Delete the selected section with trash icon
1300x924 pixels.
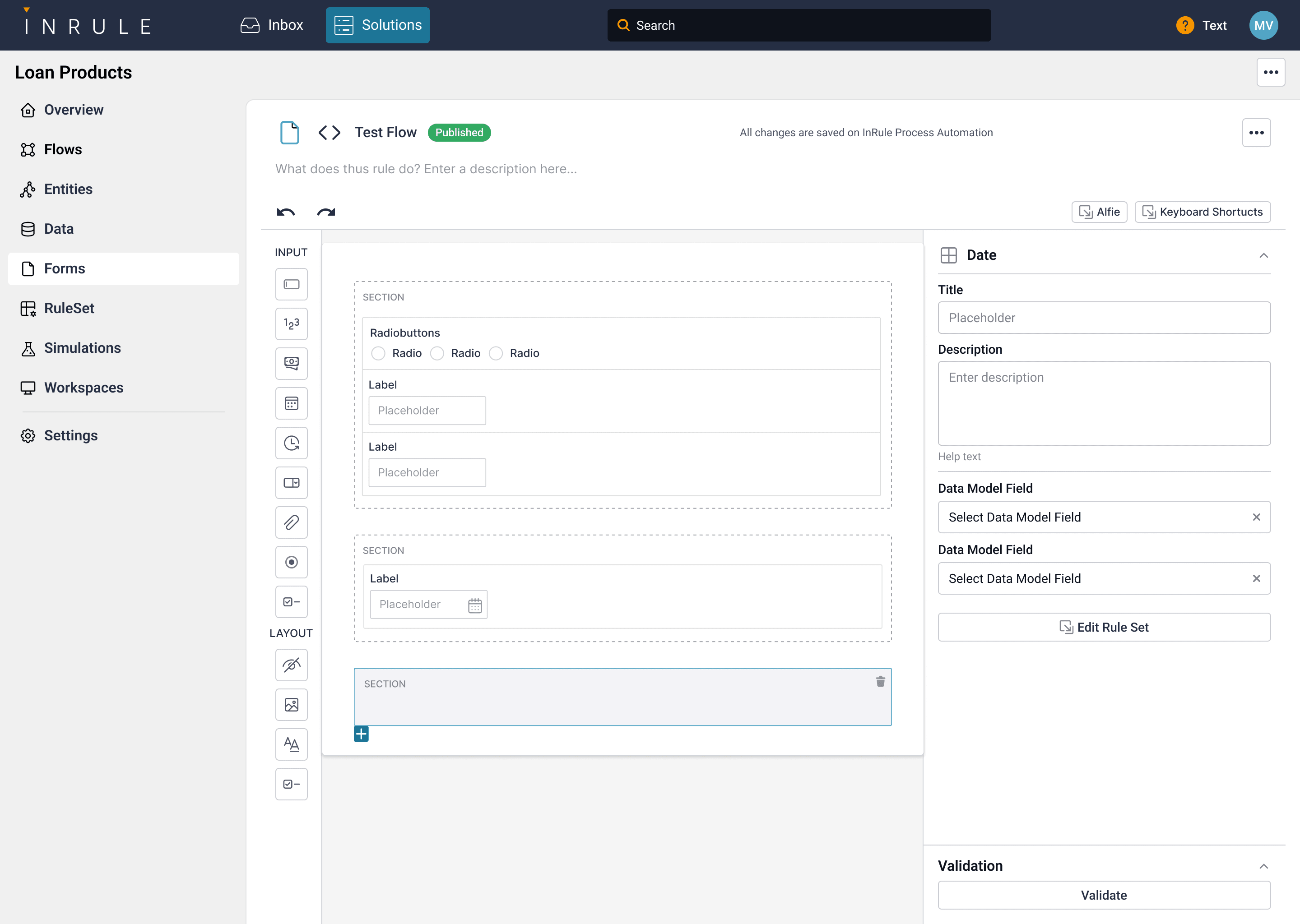(x=881, y=682)
